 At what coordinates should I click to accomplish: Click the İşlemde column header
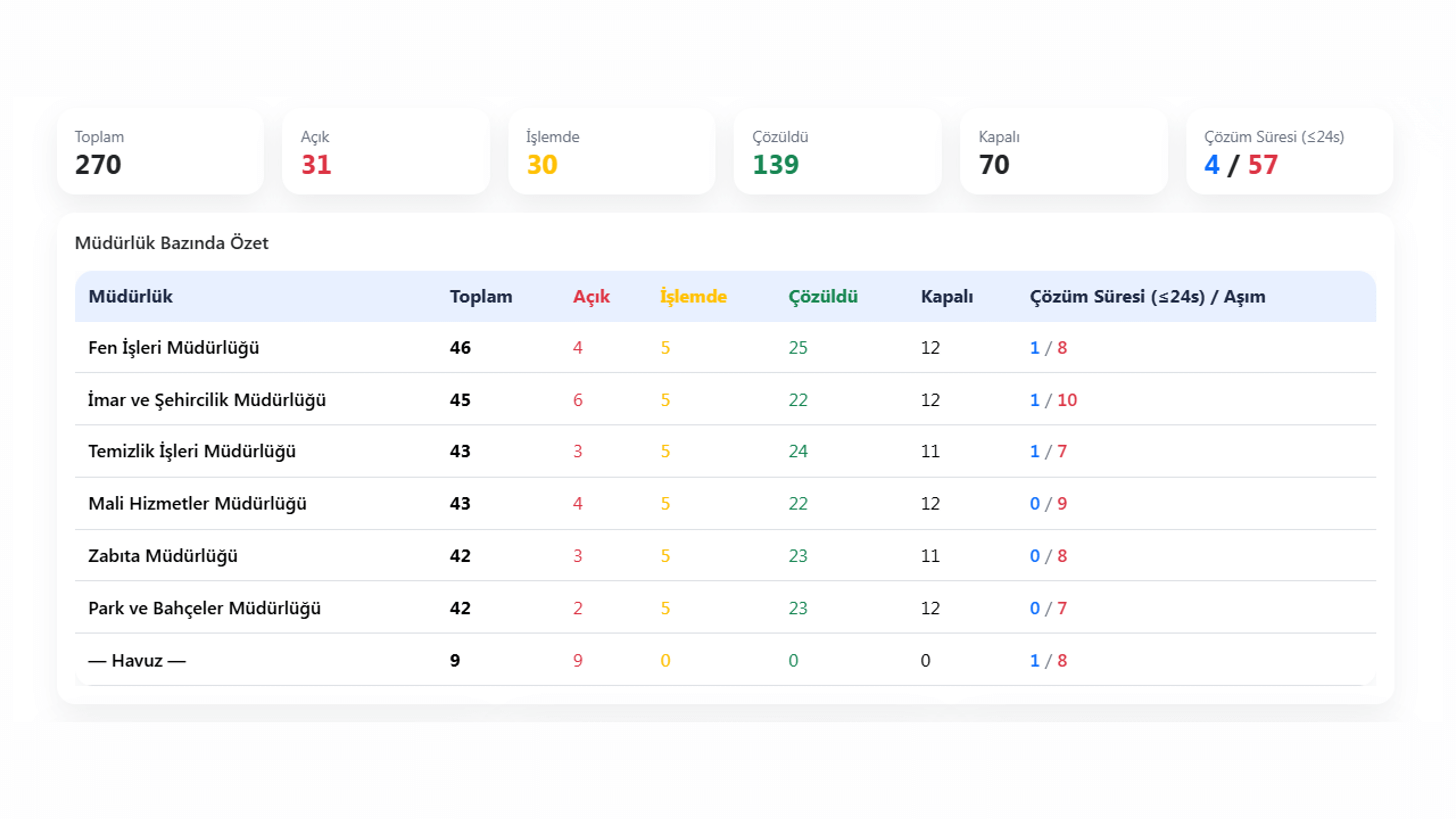(693, 296)
